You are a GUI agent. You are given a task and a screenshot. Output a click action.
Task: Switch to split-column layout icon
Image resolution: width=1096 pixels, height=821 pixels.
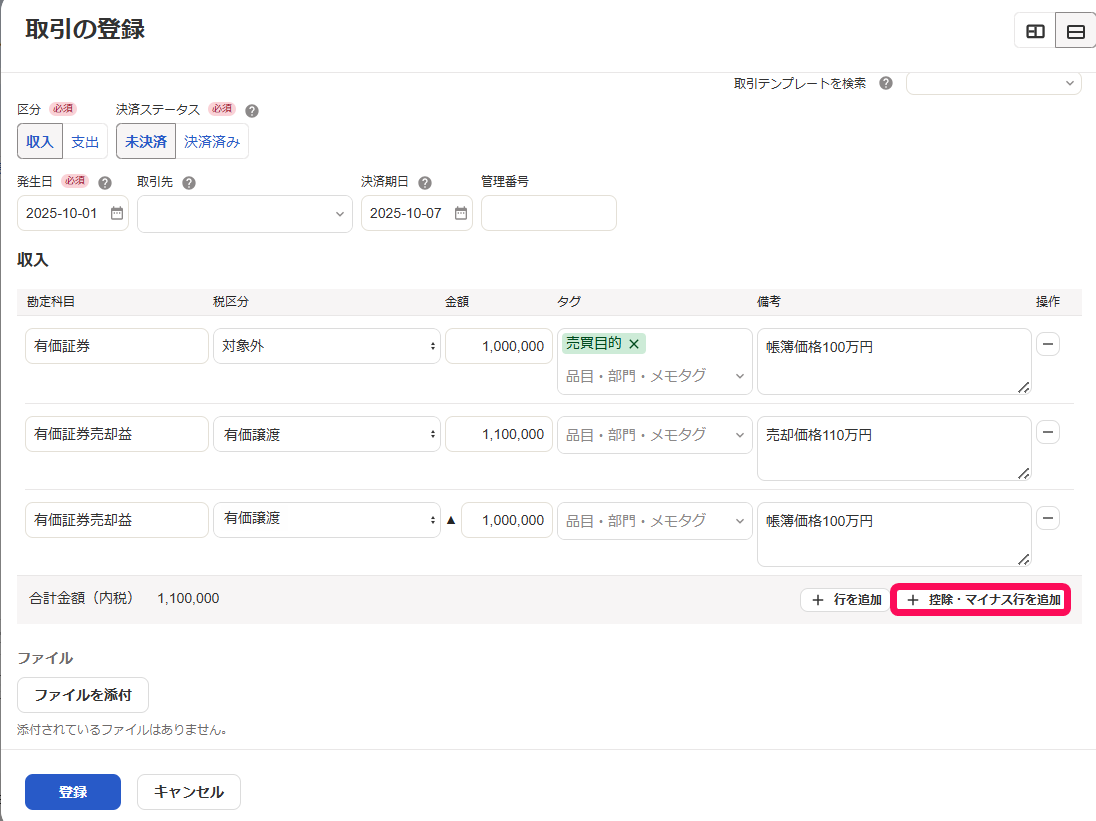tap(1035, 31)
